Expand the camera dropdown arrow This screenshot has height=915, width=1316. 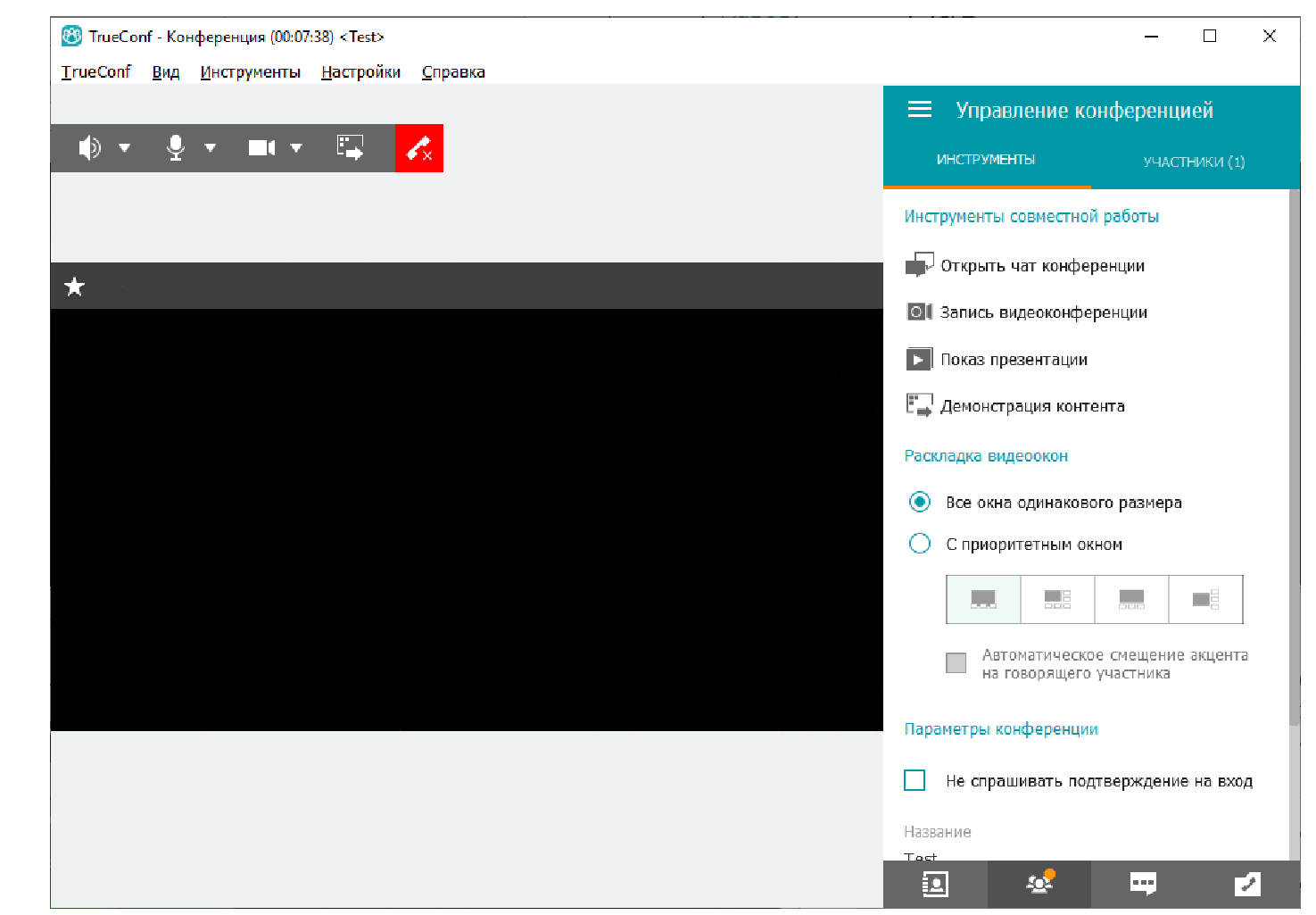pyautogui.click(x=296, y=148)
